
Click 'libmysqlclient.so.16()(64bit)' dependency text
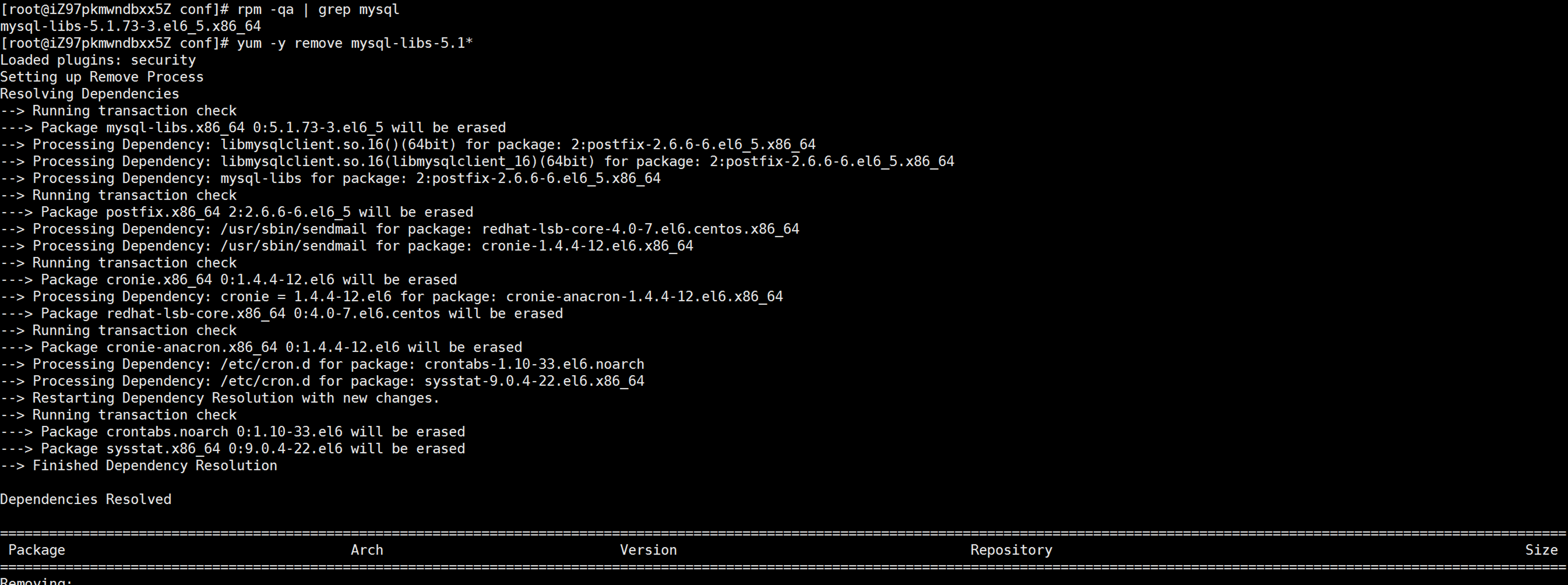point(338,145)
